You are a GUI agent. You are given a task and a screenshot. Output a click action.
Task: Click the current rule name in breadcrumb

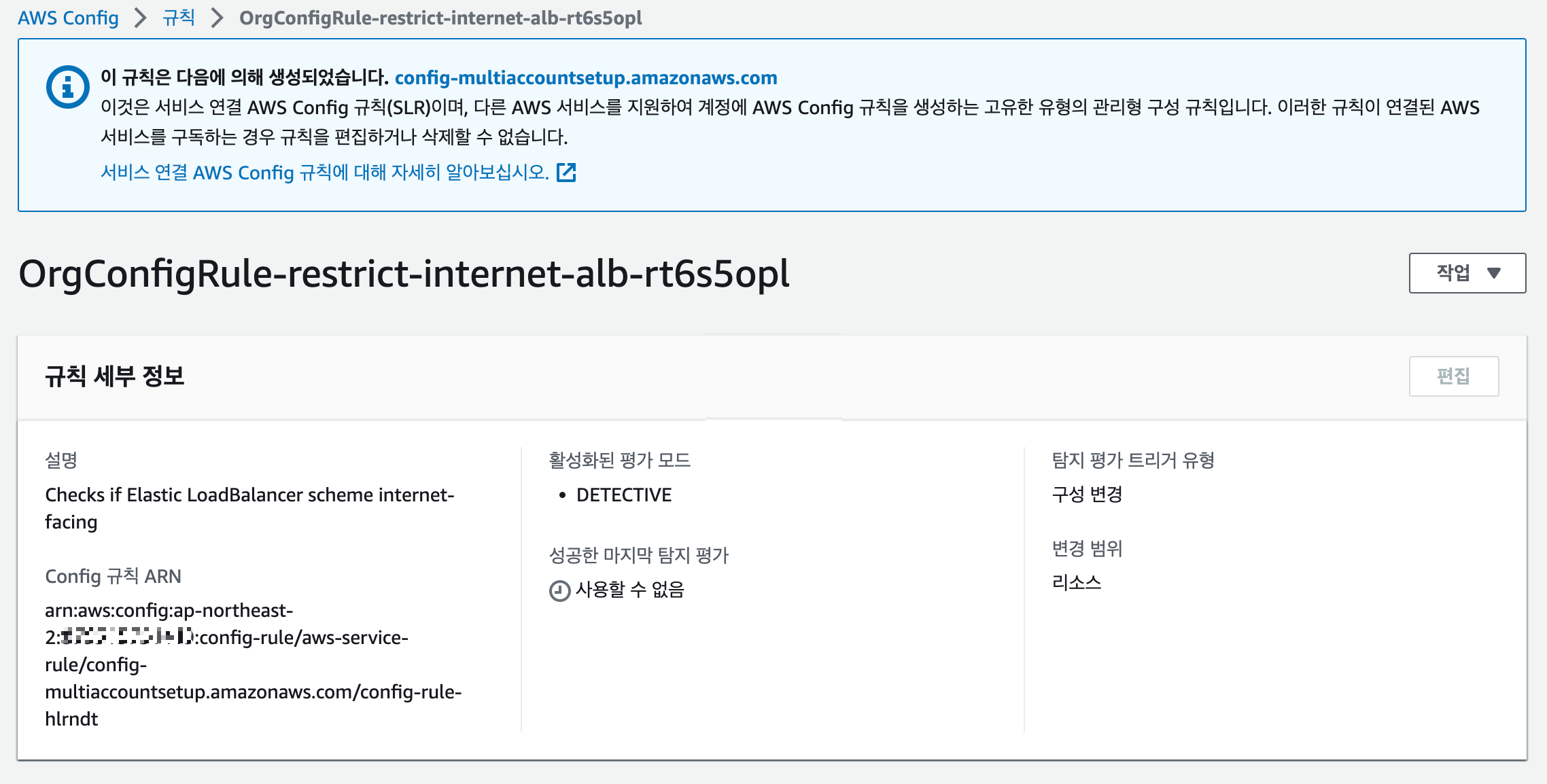(440, 18)
